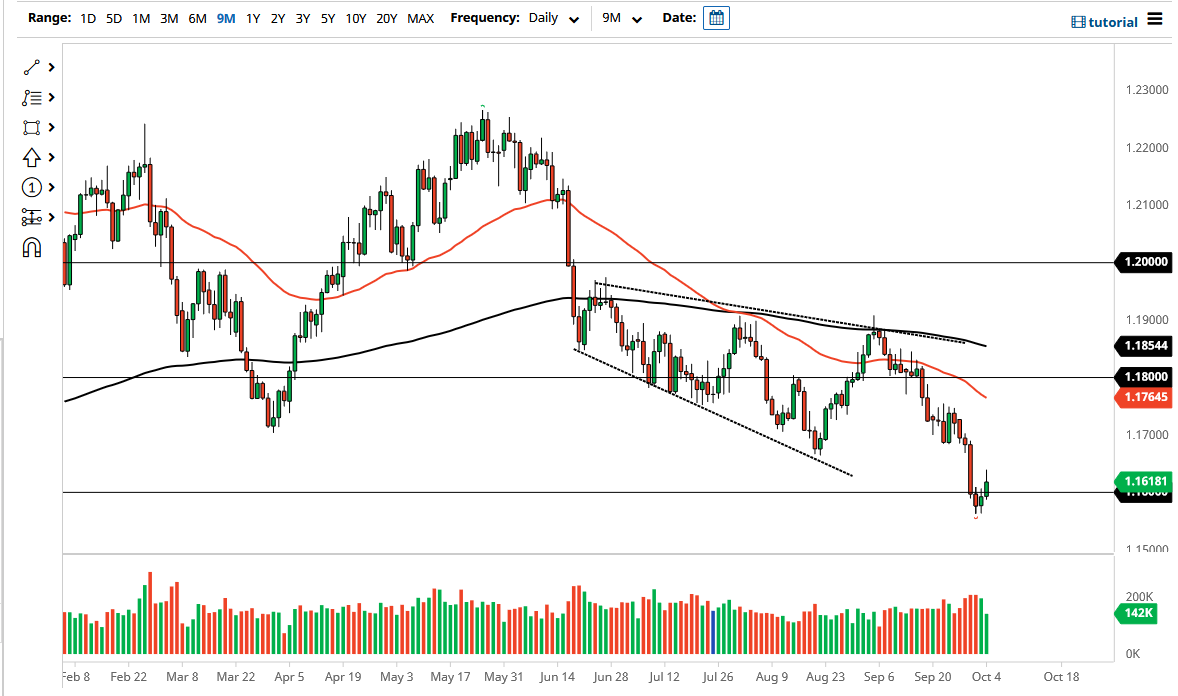Expand the arrow marker options arrow
This screenshot has height=696, width=1178.
pyautogui.click(x=51, y=158)
